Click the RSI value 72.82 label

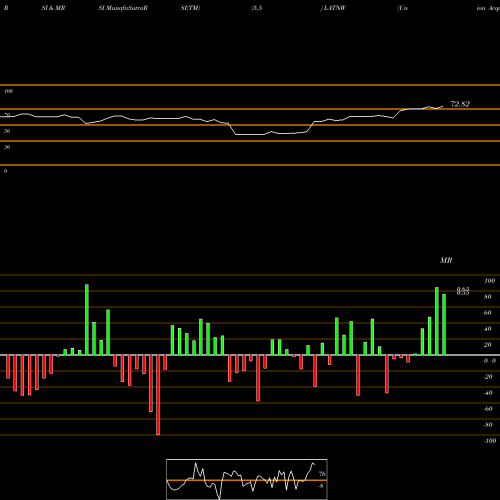[x=460, y=104]
